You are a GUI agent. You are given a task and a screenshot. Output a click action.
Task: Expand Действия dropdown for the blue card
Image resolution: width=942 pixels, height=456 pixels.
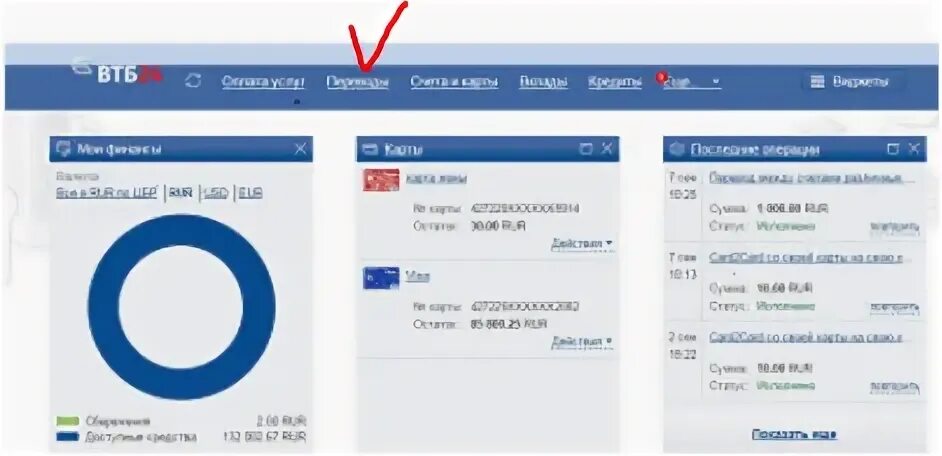pyautogui.click(x=582, y=342)
